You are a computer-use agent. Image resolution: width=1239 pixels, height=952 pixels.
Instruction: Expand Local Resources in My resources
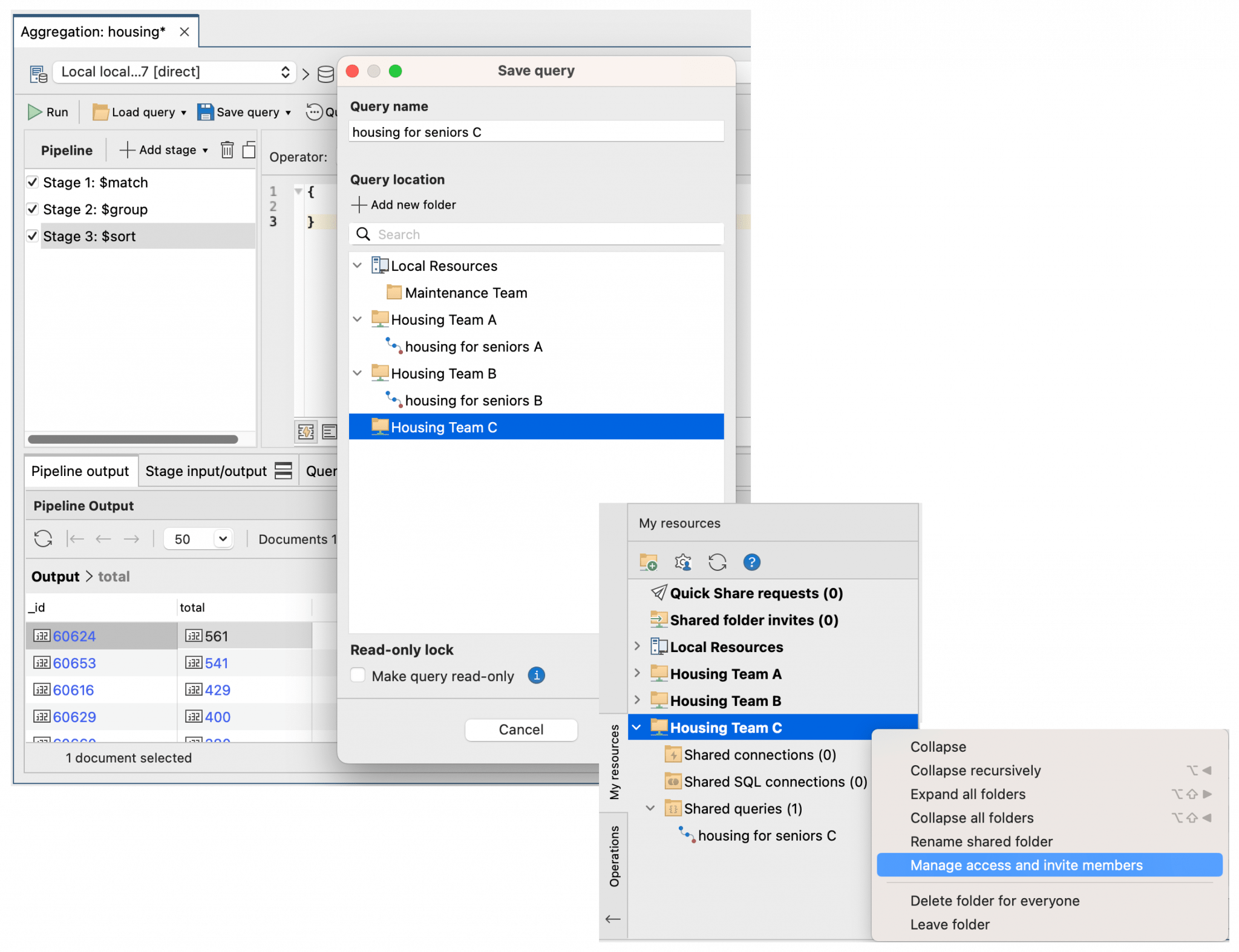click(638, 647)
